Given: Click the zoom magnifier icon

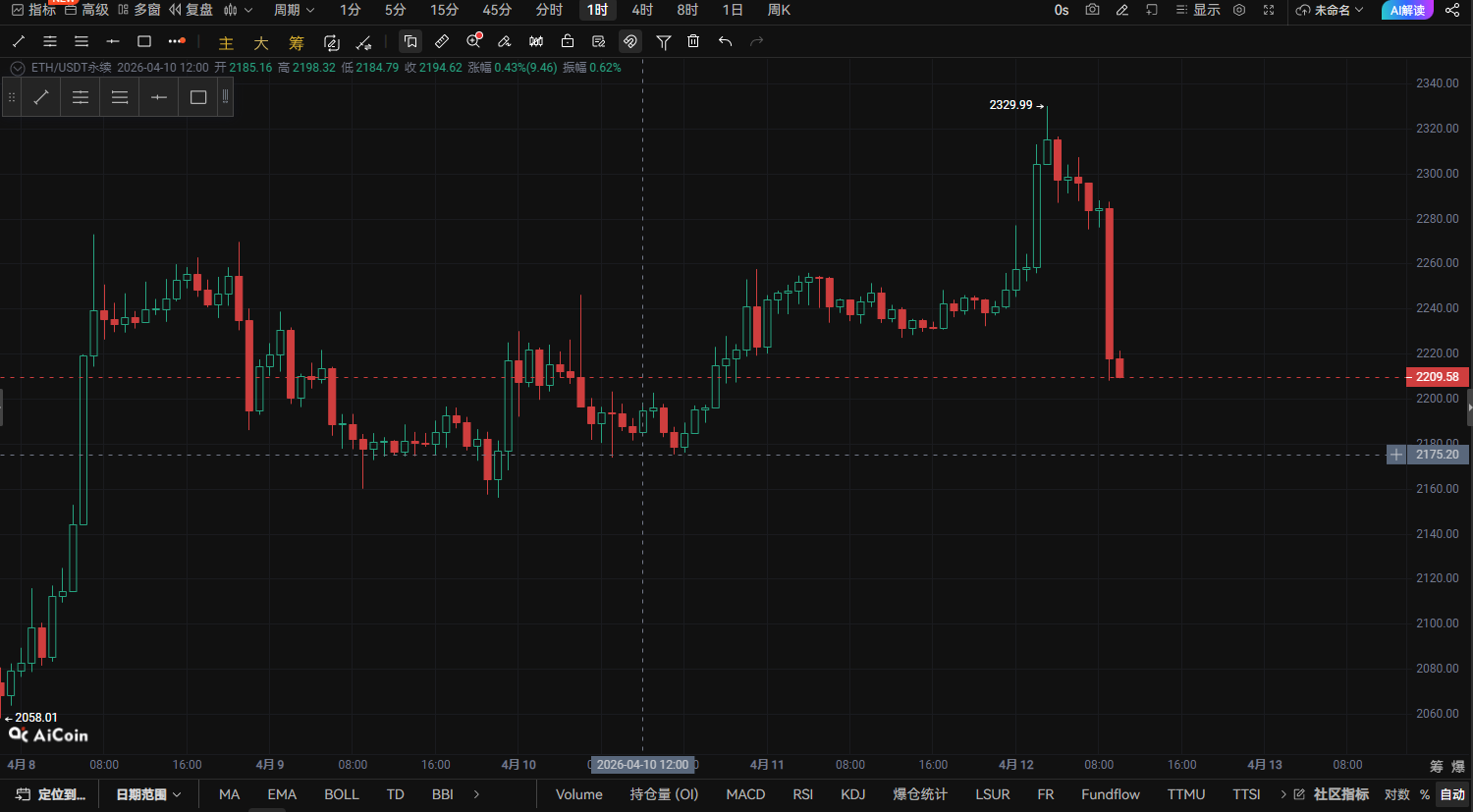Looking at the screenshot, I should point(474,41).
